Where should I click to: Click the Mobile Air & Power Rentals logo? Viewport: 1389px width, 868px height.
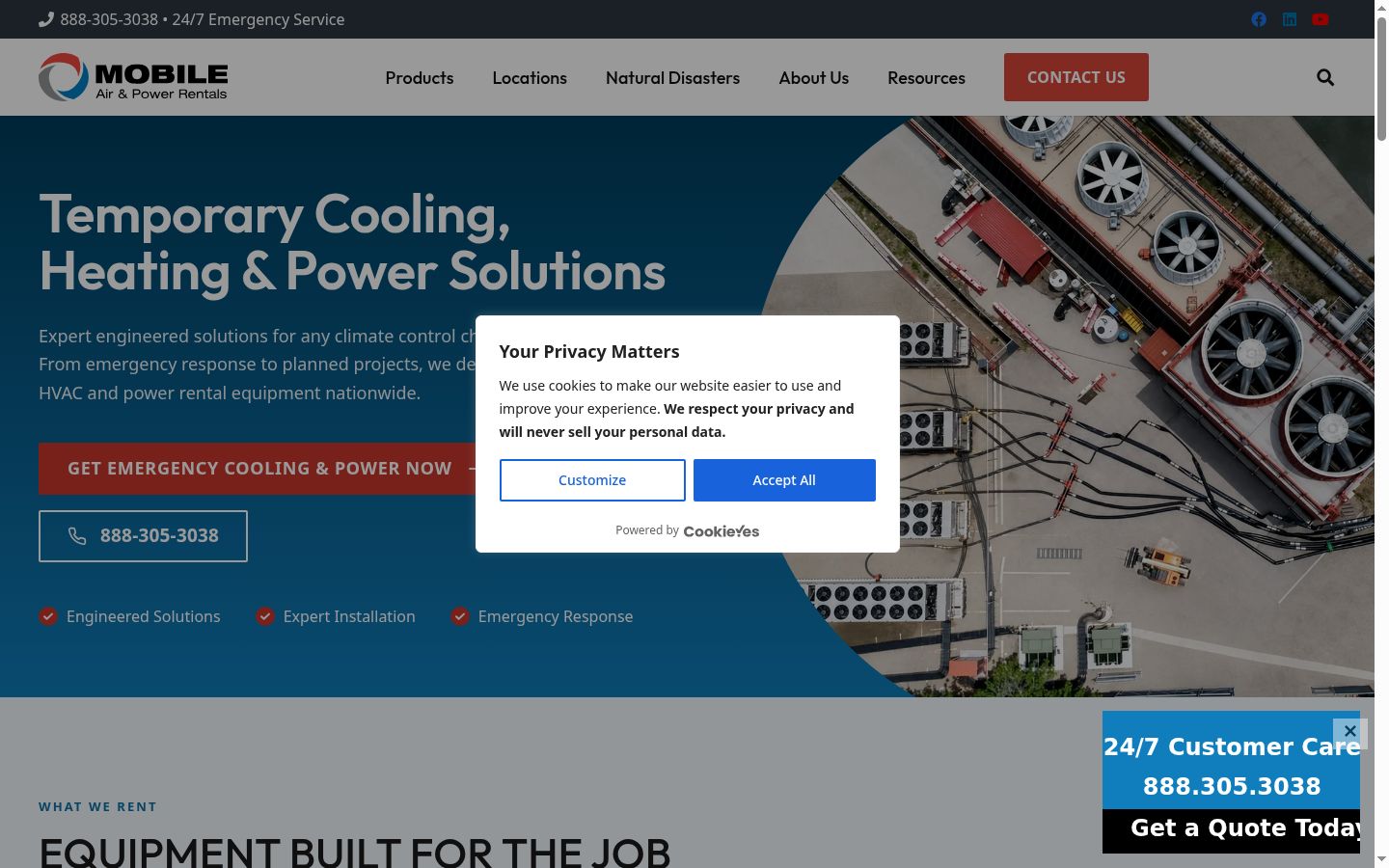point(133,77)
